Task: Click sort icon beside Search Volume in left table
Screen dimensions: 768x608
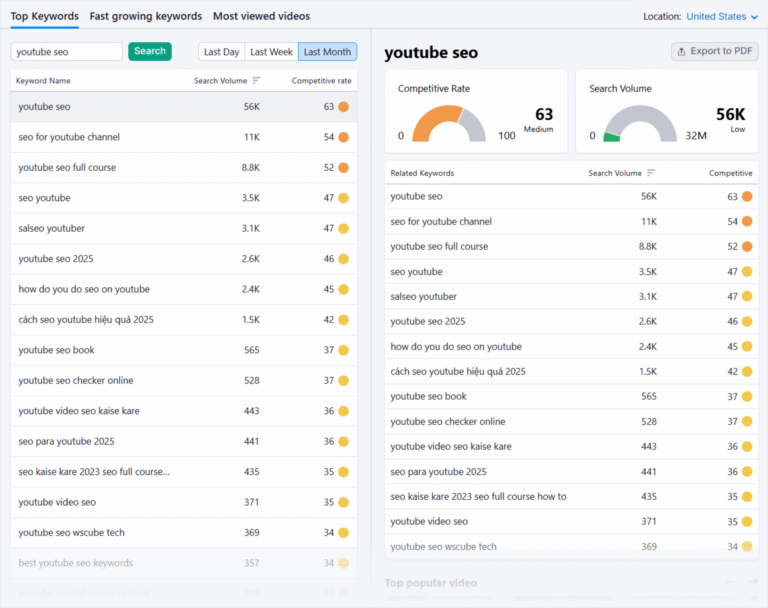Action: click(x=256, y=80)
